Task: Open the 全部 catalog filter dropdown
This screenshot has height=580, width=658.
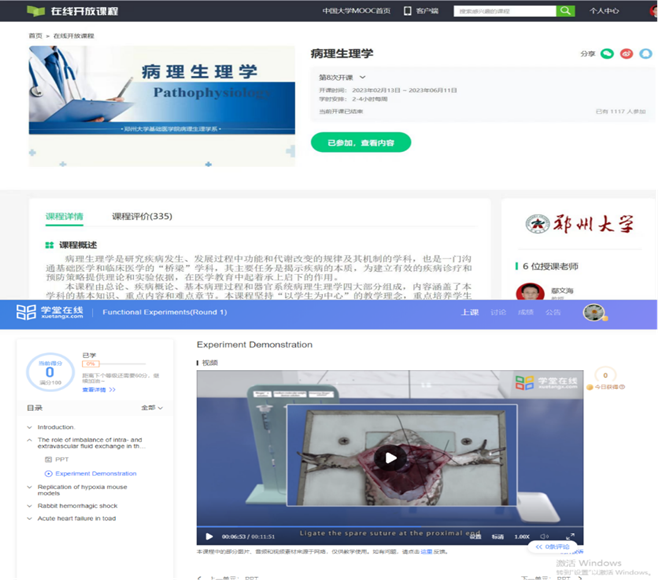Action: tap(152, 408)
